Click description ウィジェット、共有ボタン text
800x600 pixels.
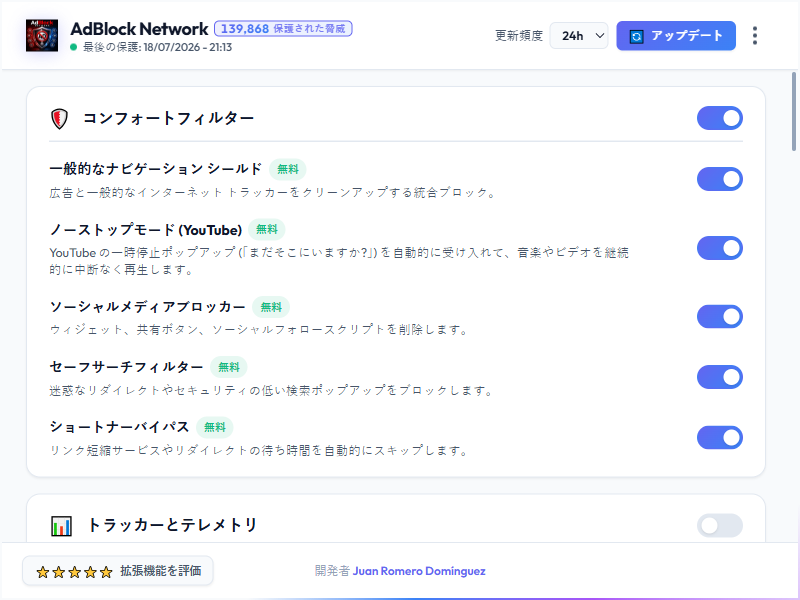click(x=259, y=330)
